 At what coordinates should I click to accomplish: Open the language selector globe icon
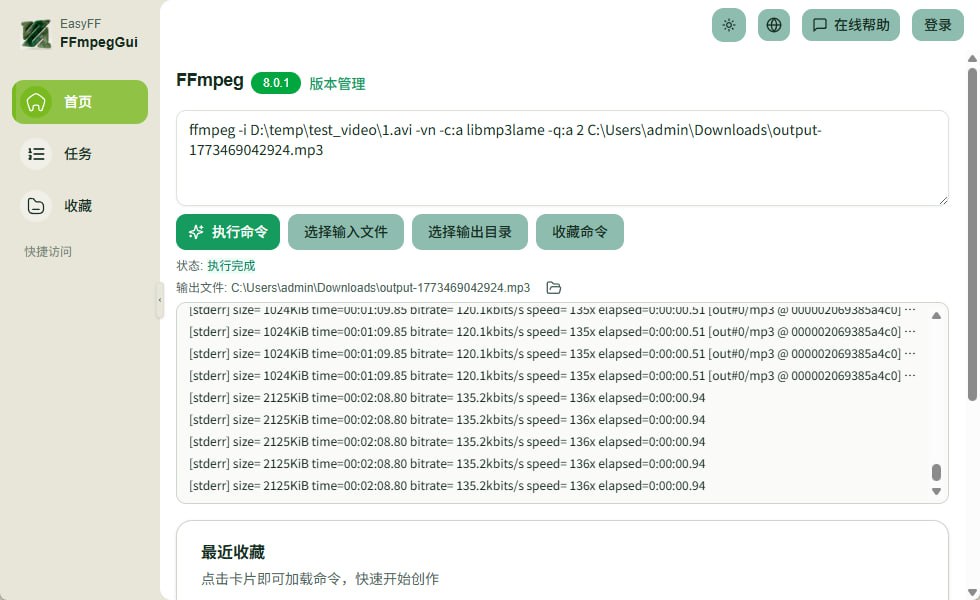coord(773,25)
